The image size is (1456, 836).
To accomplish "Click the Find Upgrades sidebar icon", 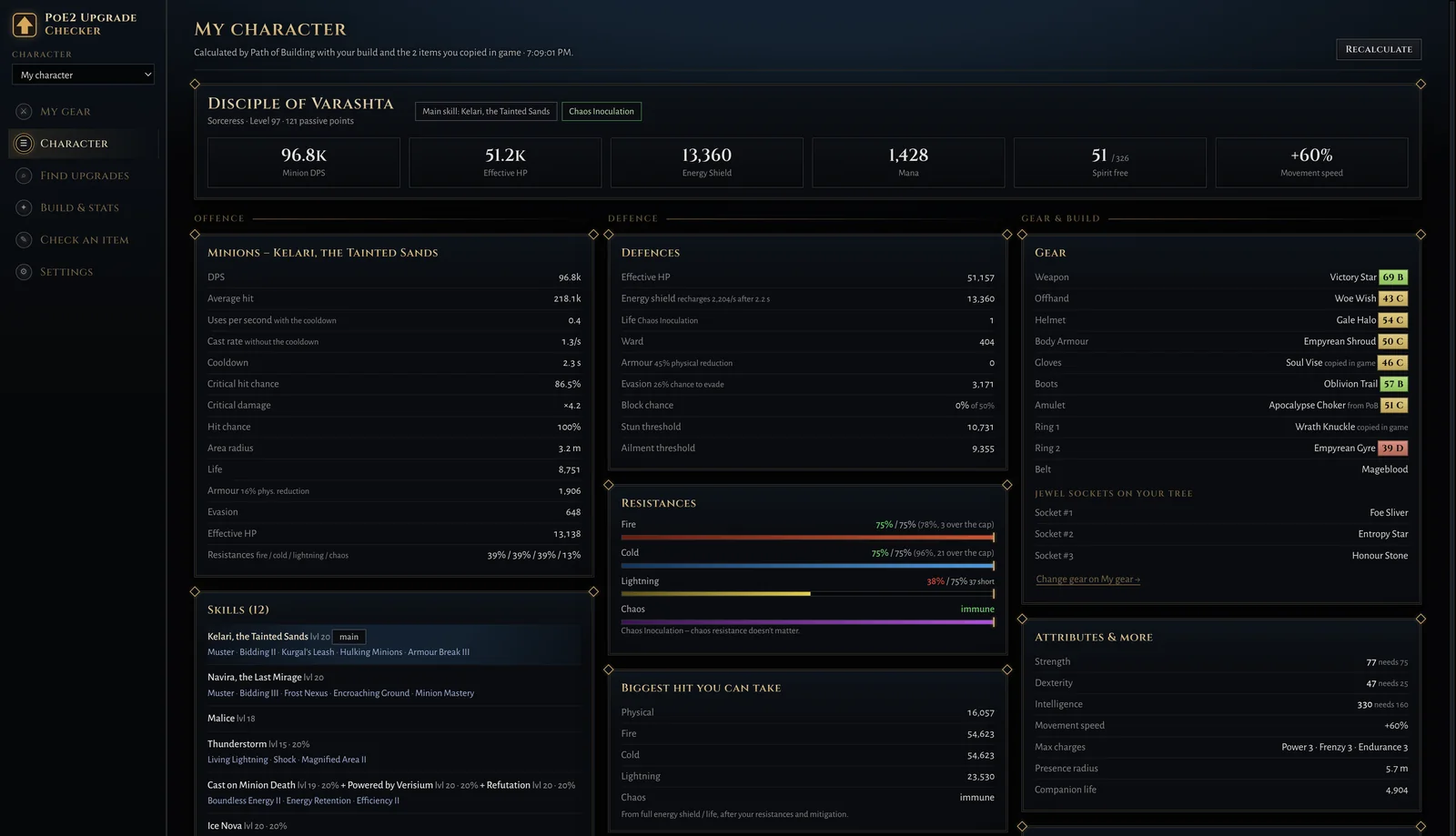I will [24, 176].
